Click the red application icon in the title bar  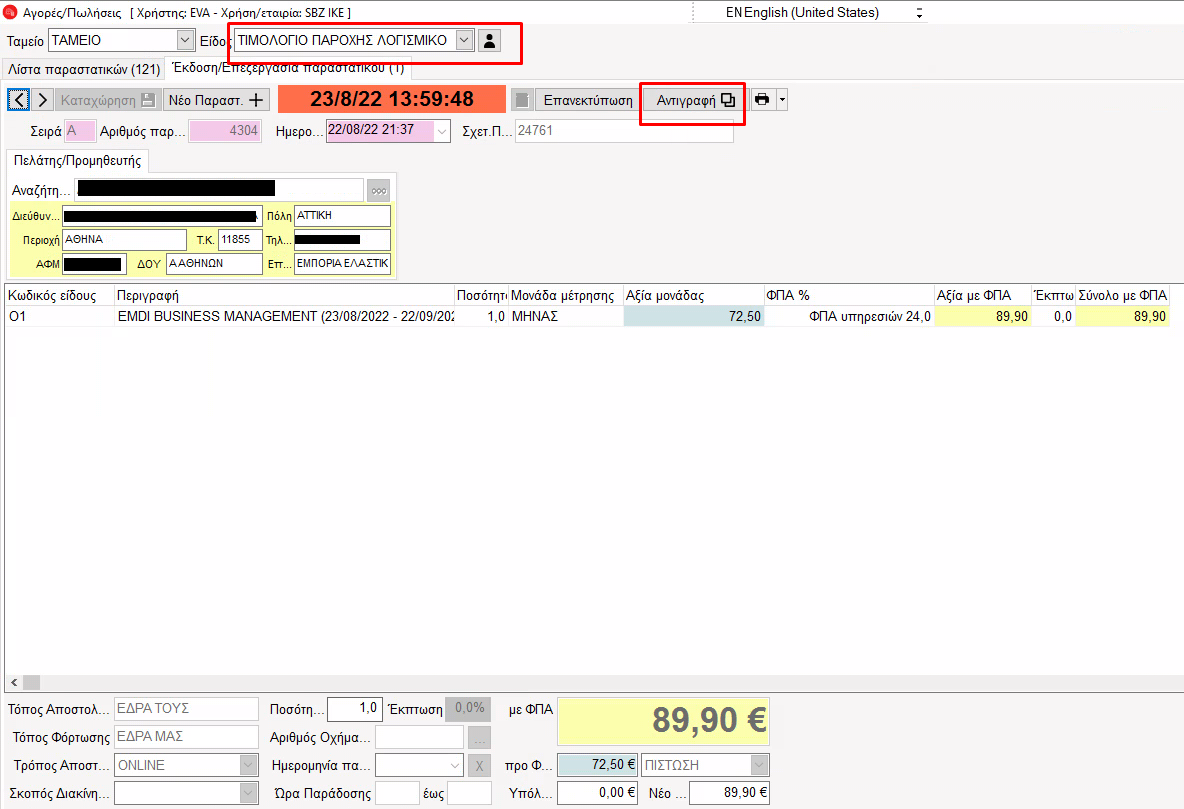tap(10, 12)
